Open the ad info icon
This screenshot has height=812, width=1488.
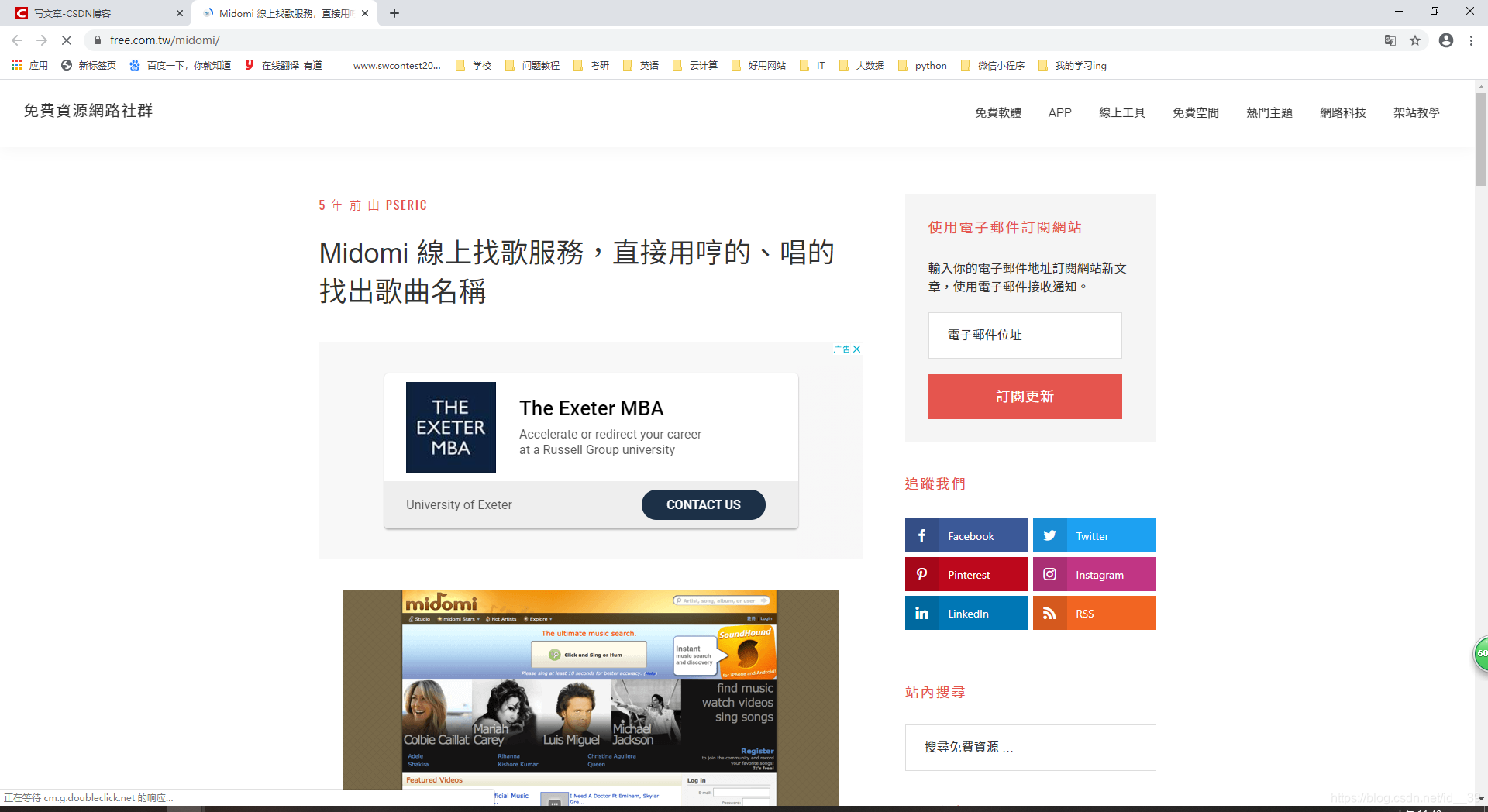point(842,349)
